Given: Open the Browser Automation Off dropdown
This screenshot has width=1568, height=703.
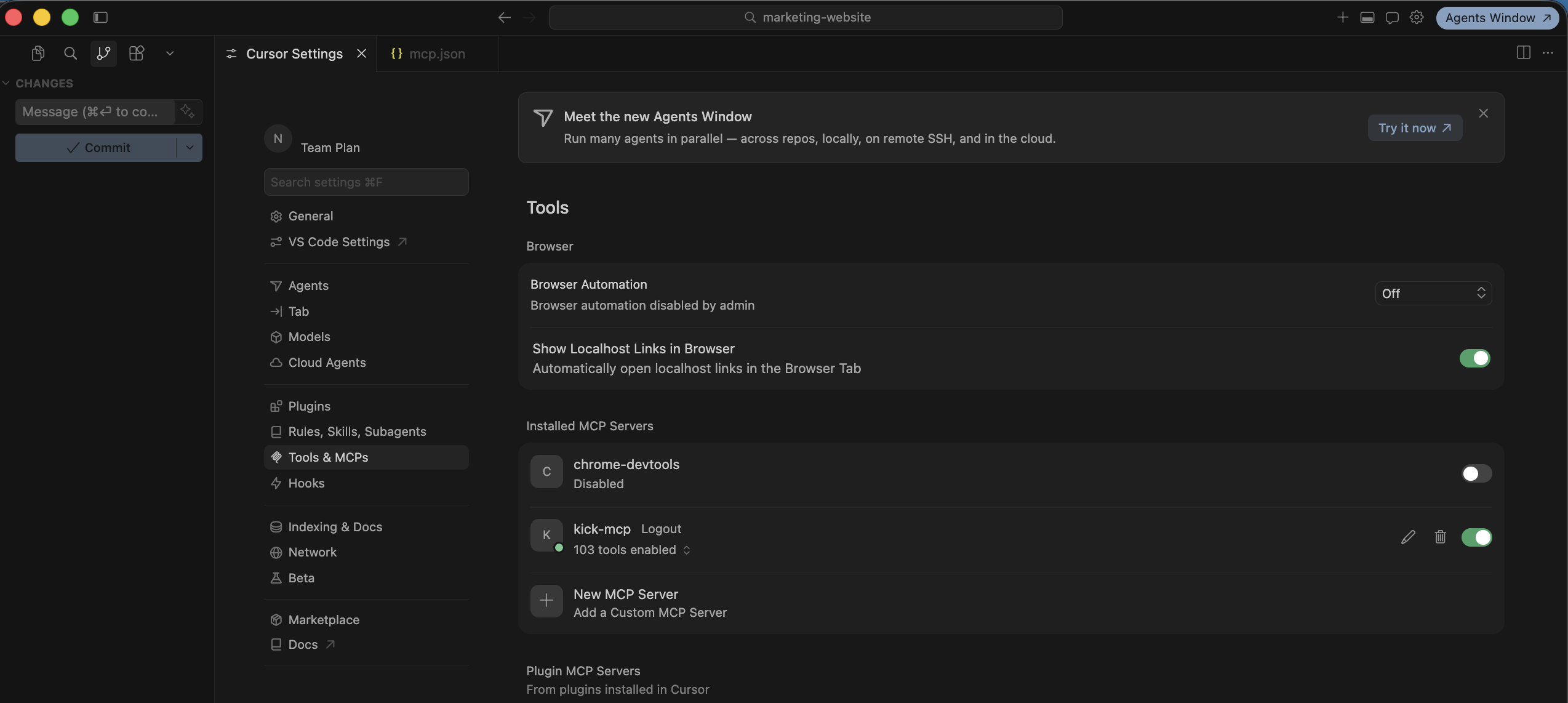Looking at the screenshot, I should [x=1433, y=294].
